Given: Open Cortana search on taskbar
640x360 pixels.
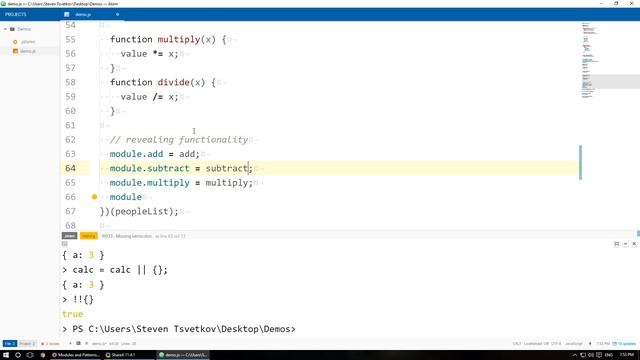Looking at the screenshot, I should coord(18,355).
